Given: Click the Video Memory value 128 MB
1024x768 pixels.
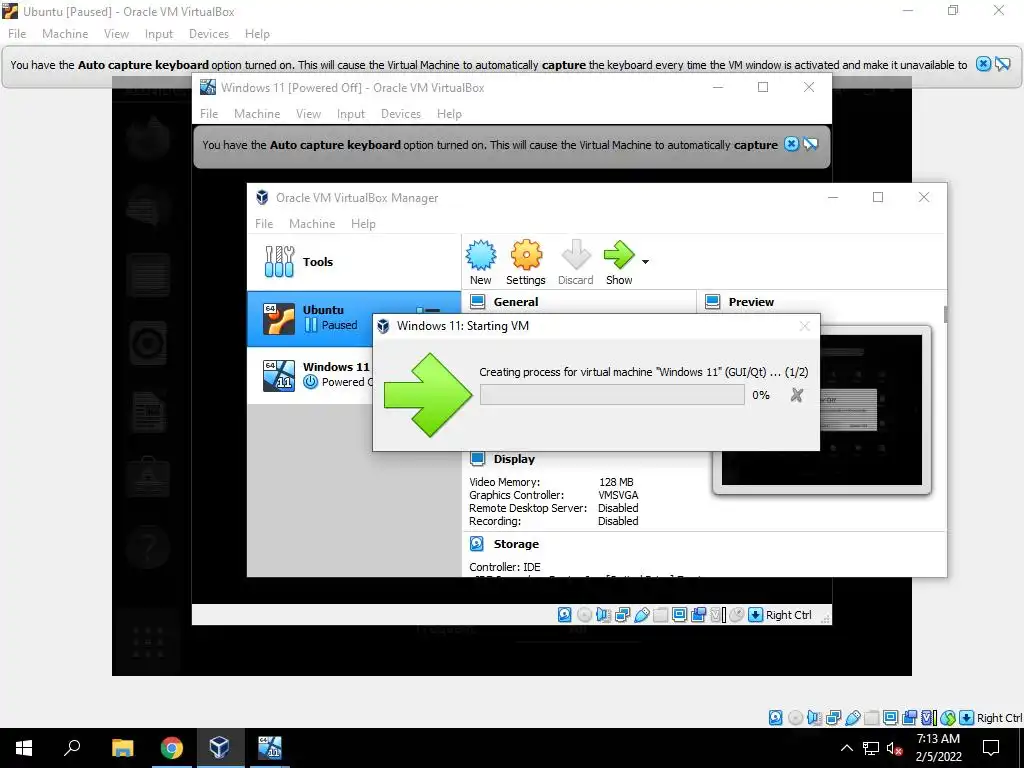Looking at the screenshot, I should click(616, 482).
